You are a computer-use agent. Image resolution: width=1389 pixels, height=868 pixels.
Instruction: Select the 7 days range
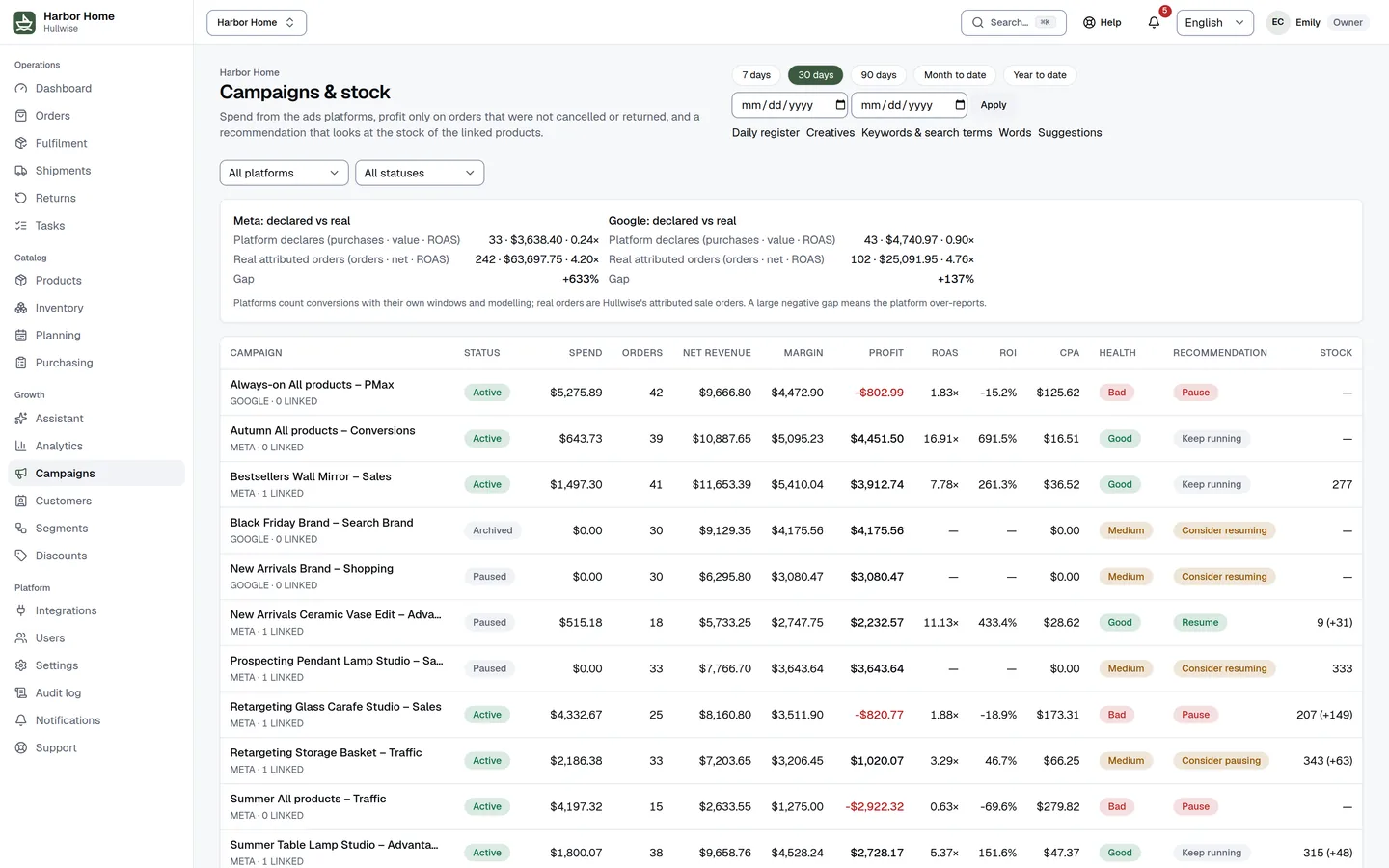click(756, 75)
